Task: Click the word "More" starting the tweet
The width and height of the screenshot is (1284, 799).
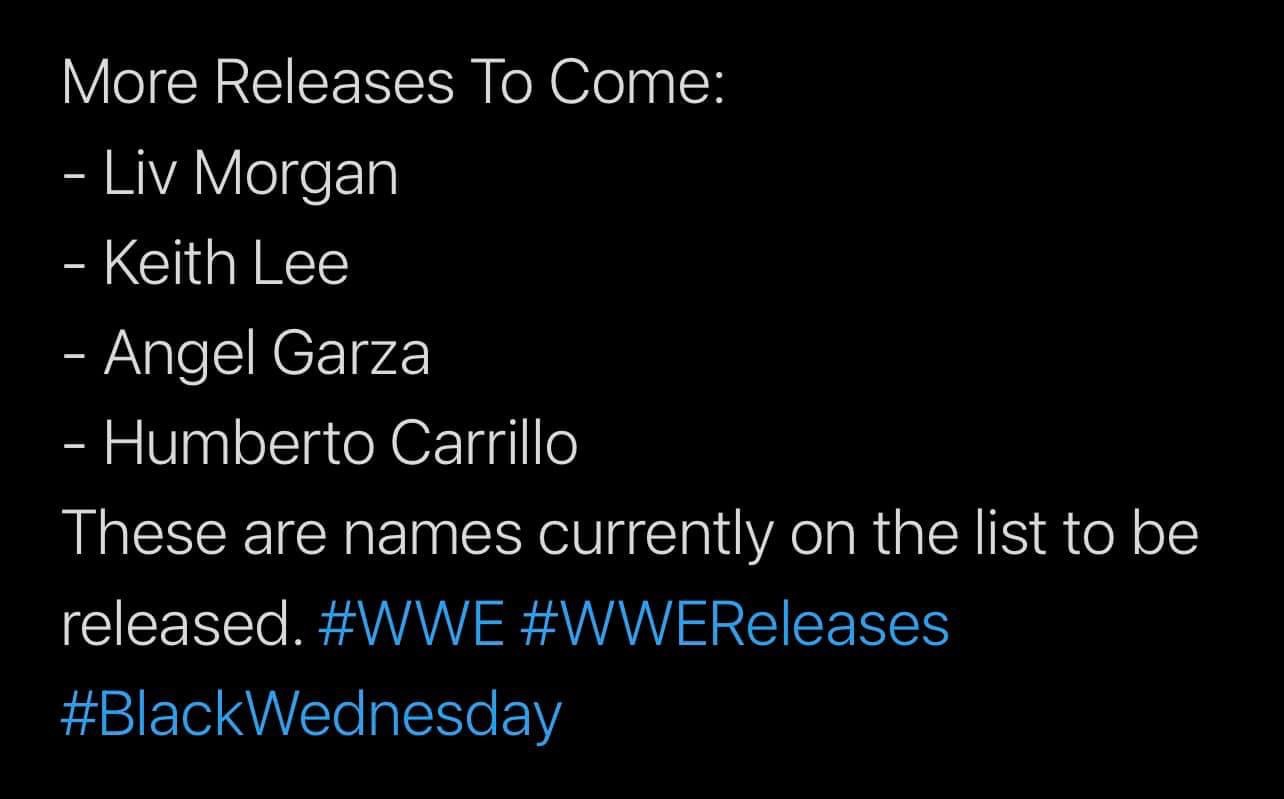Action: (128, 84)
